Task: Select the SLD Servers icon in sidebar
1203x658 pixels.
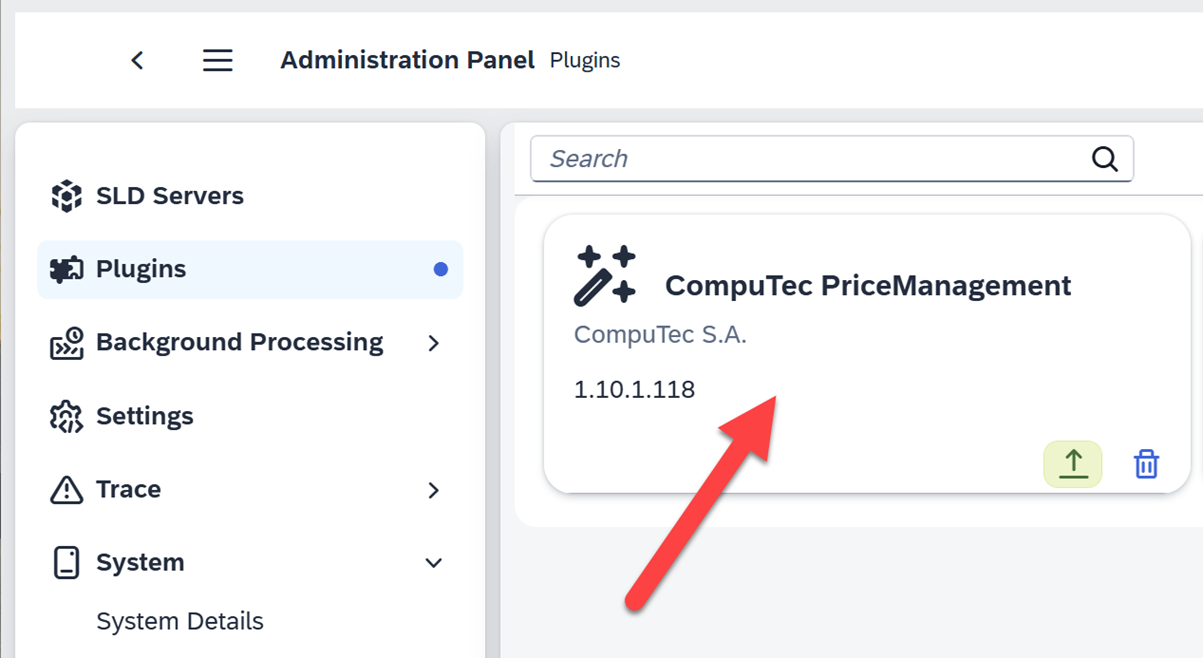Action: tap(66, 195)
